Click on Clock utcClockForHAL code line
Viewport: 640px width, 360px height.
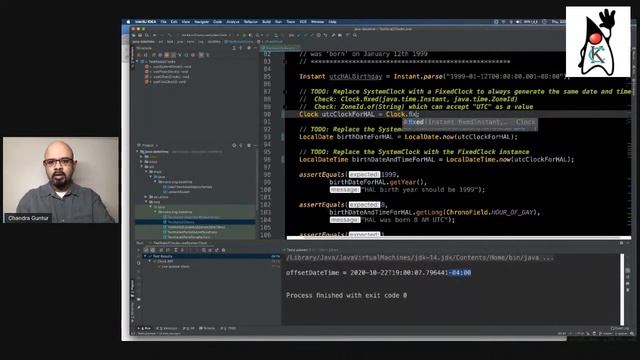click(359, 114)
